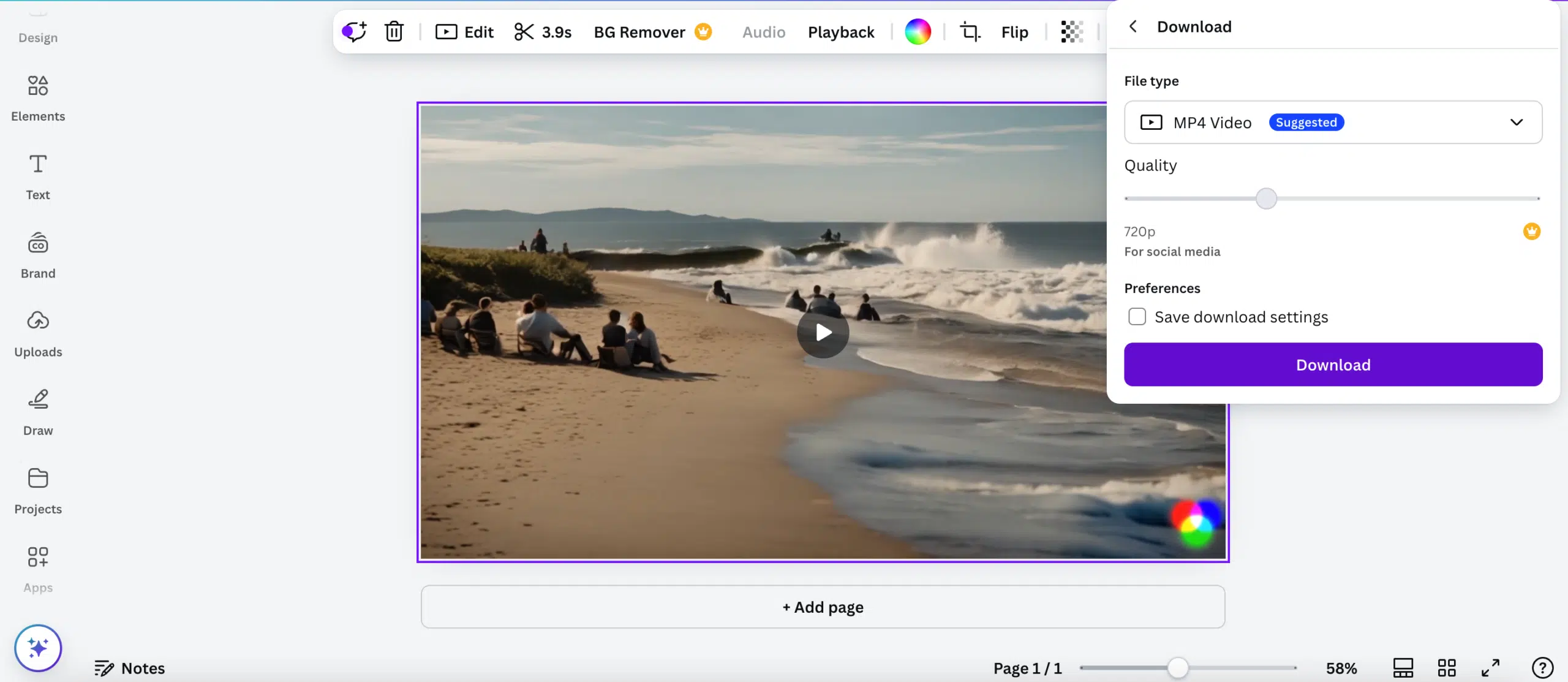Click the zoom slider handle at the bottom

tap(1177, 668)
